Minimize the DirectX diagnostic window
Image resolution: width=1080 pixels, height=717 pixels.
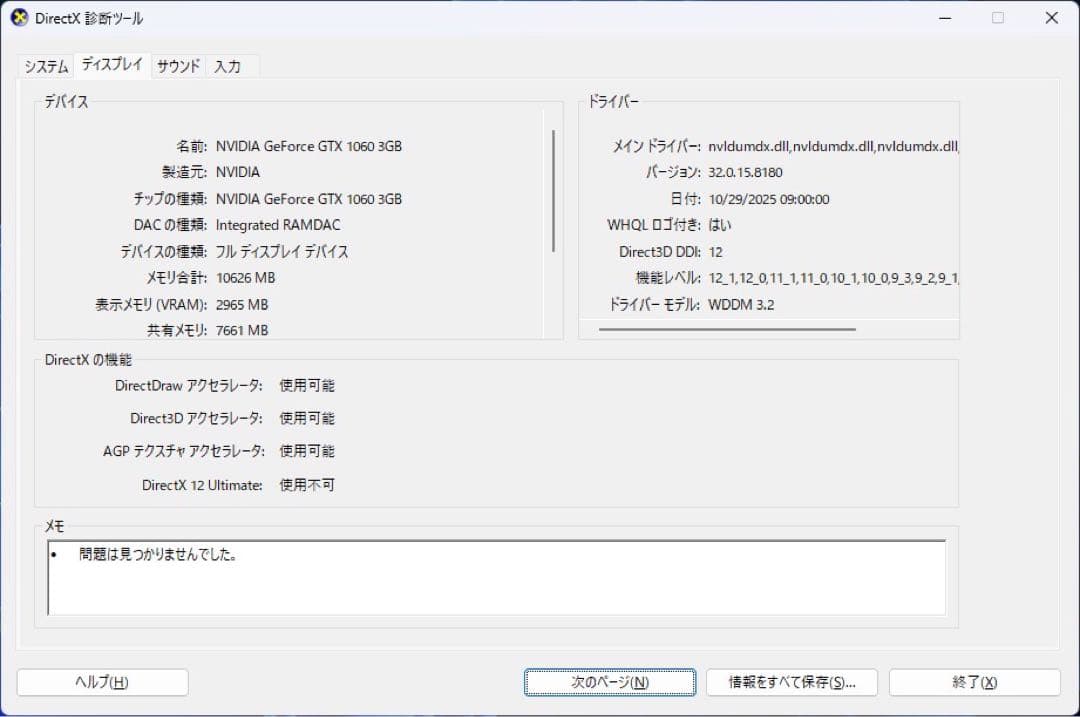[945, 19]
